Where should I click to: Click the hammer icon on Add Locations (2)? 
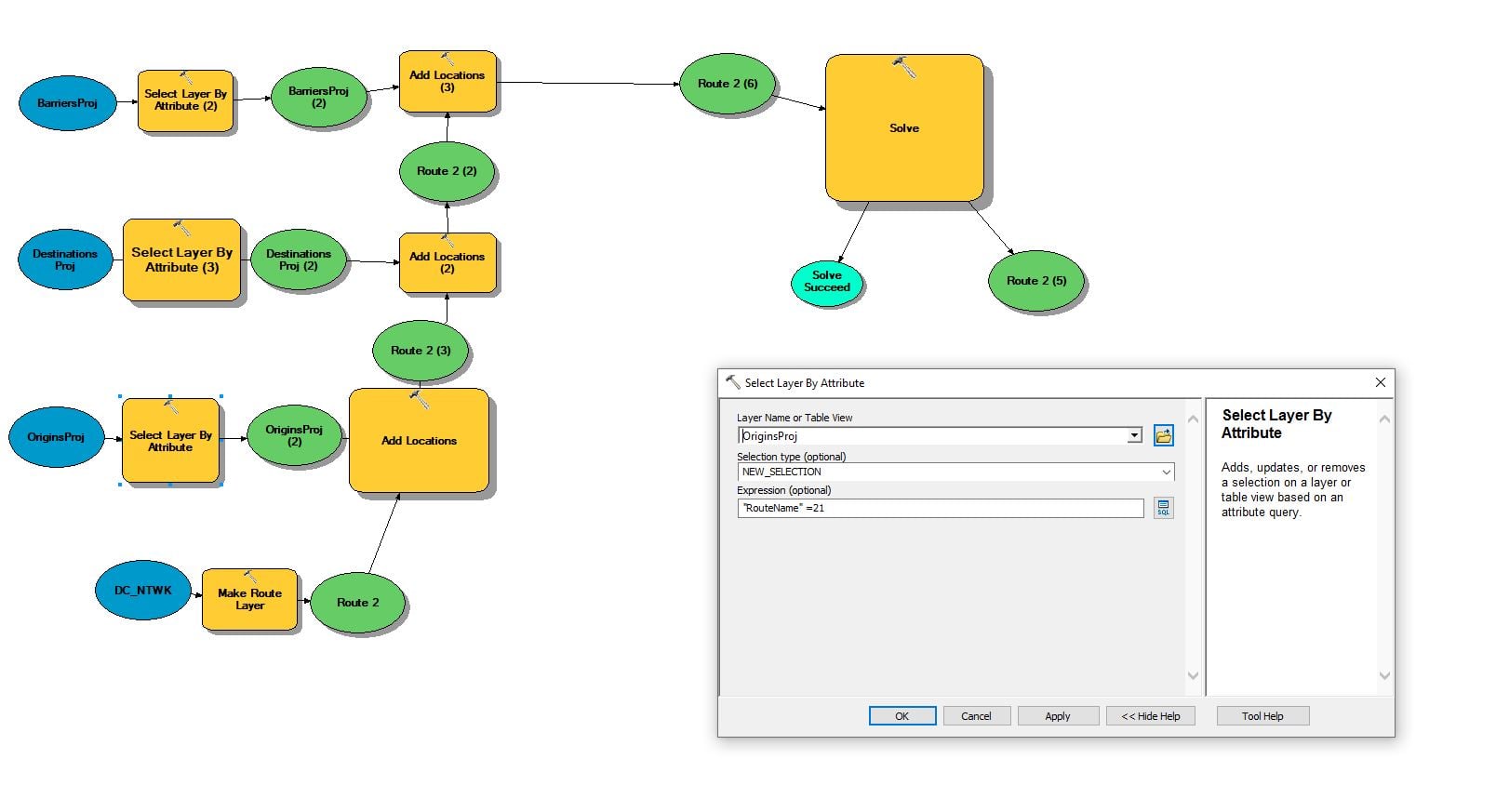click(x=447, y=240)
